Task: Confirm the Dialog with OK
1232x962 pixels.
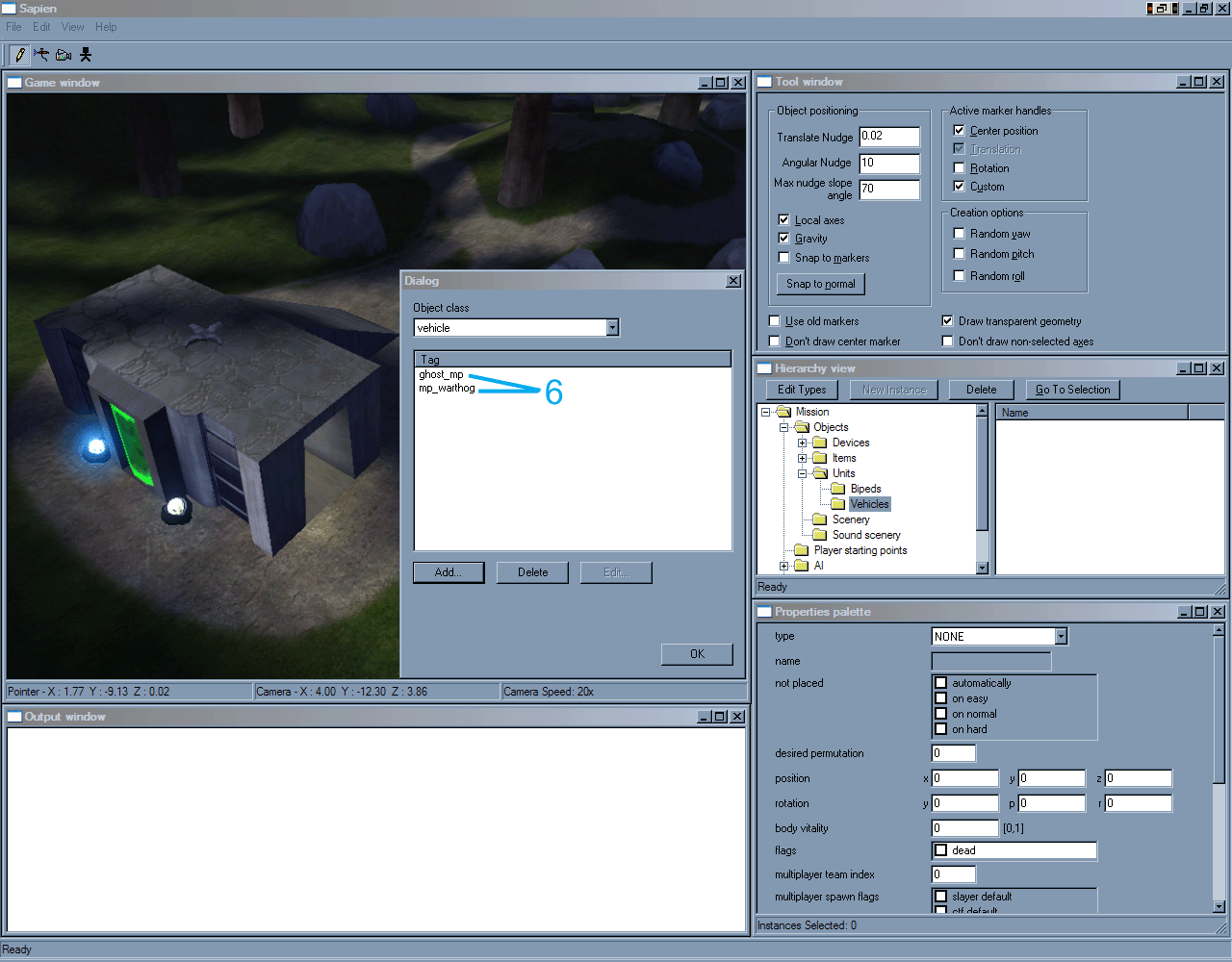Action: coord(697,654)
